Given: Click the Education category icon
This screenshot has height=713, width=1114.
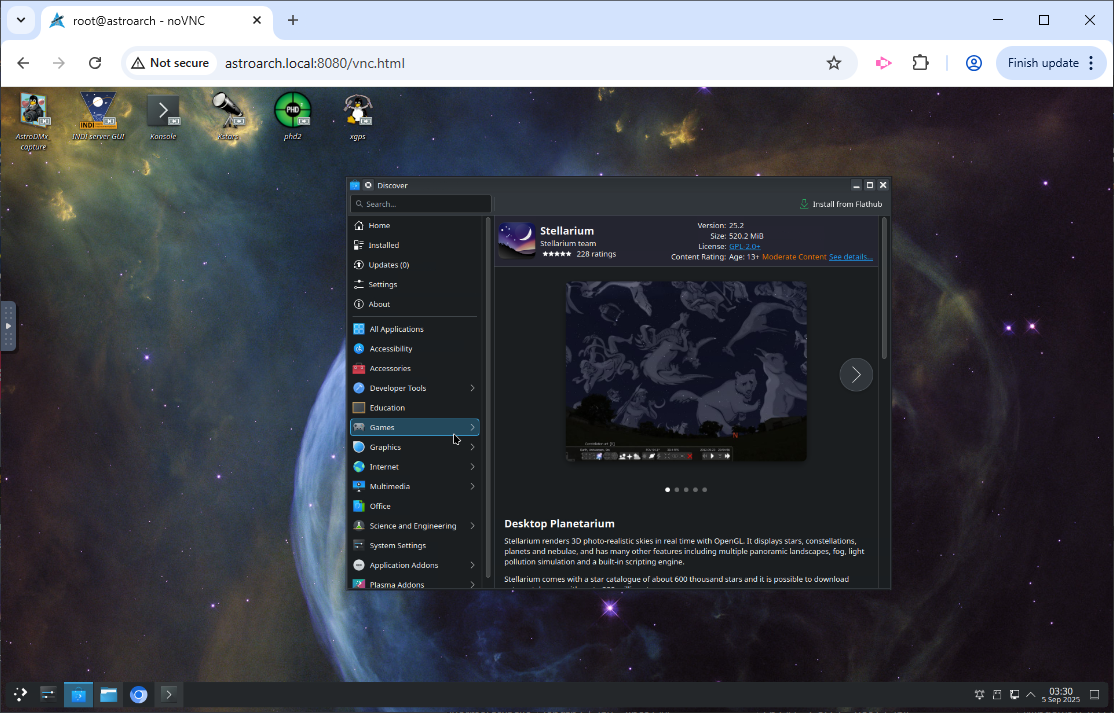Looking at the screenshot, I should coord(359,408).
